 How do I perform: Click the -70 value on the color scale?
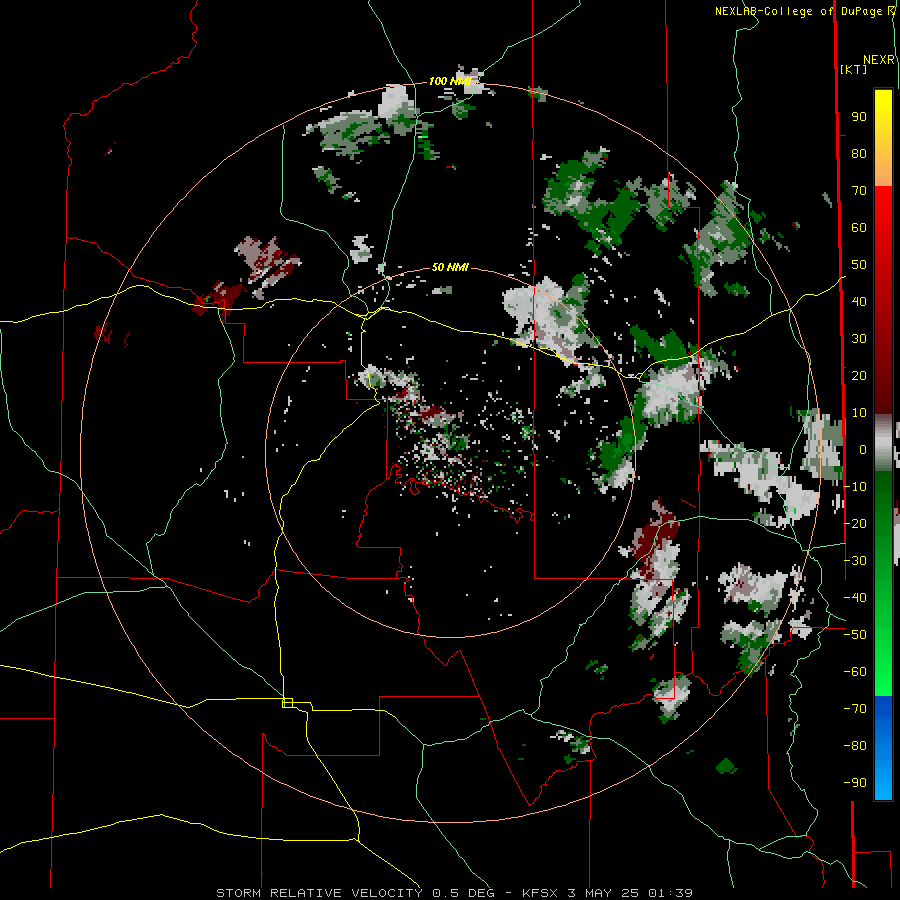(855, 709)
